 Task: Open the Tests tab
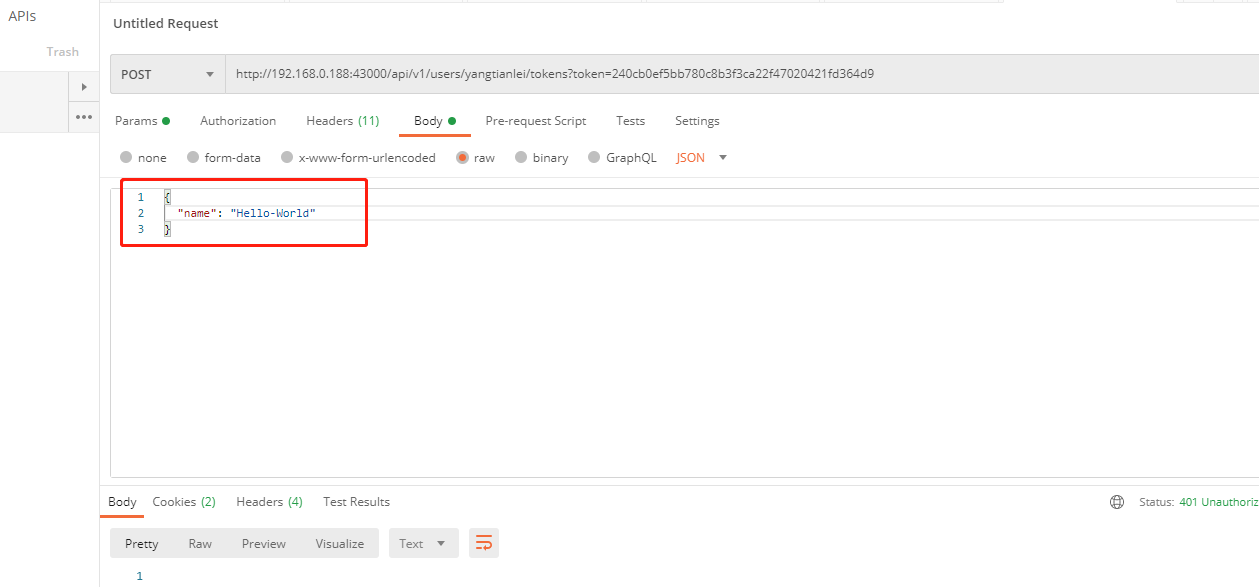[631, 121]
